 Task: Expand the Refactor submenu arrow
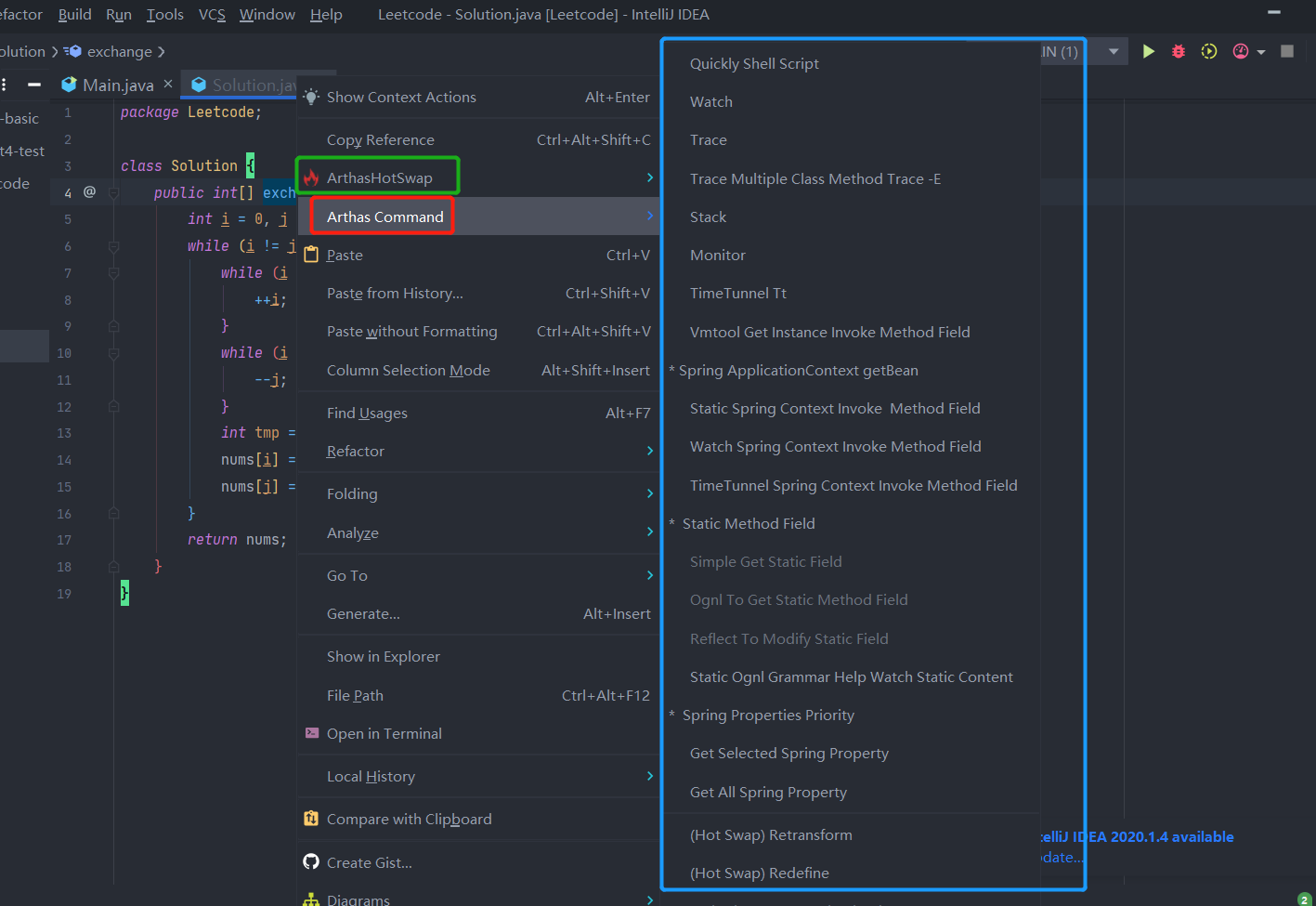(x=649, y=451)
